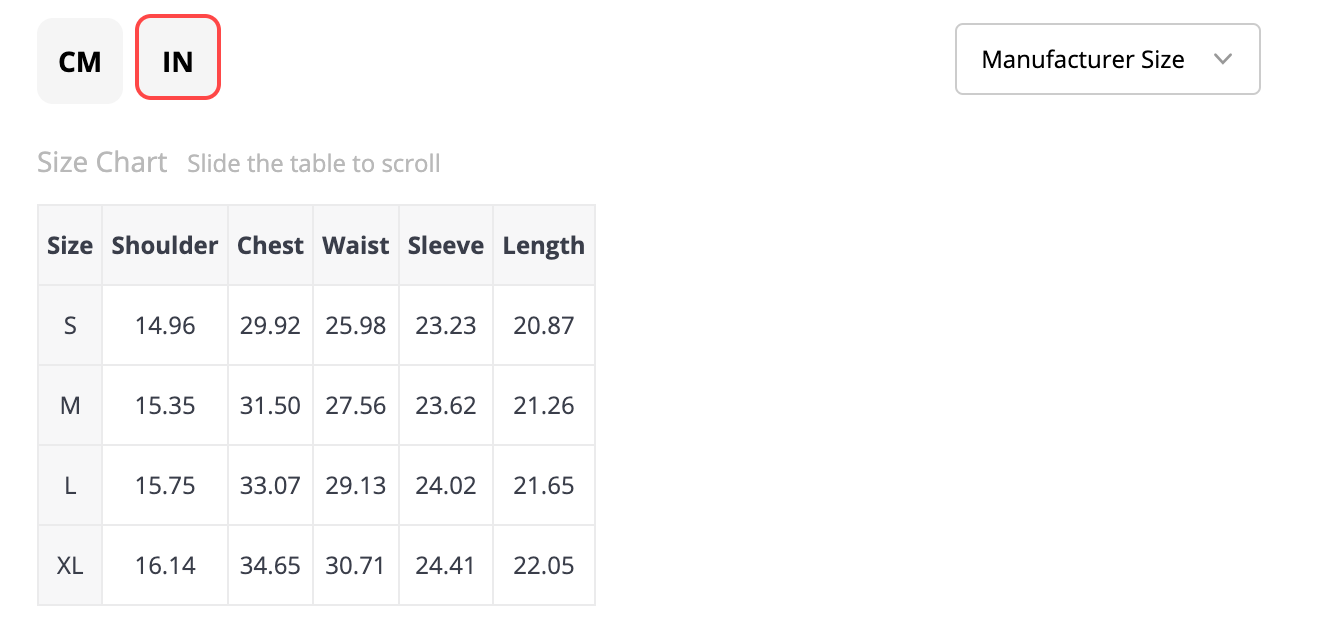Click the Waist column header
The image size is (1342, 630).
point(356,245)
